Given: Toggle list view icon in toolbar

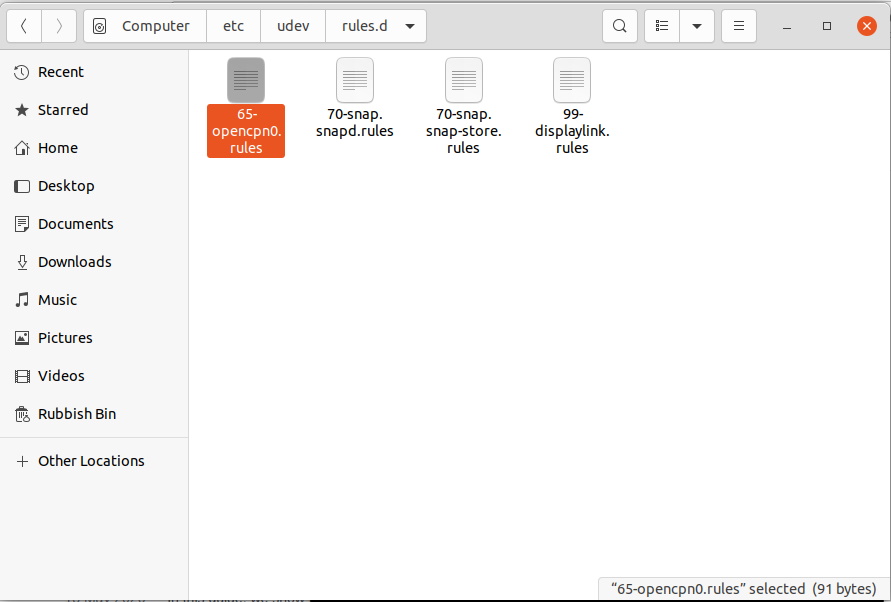Looking at the screenshot, I should click(662, 26).
